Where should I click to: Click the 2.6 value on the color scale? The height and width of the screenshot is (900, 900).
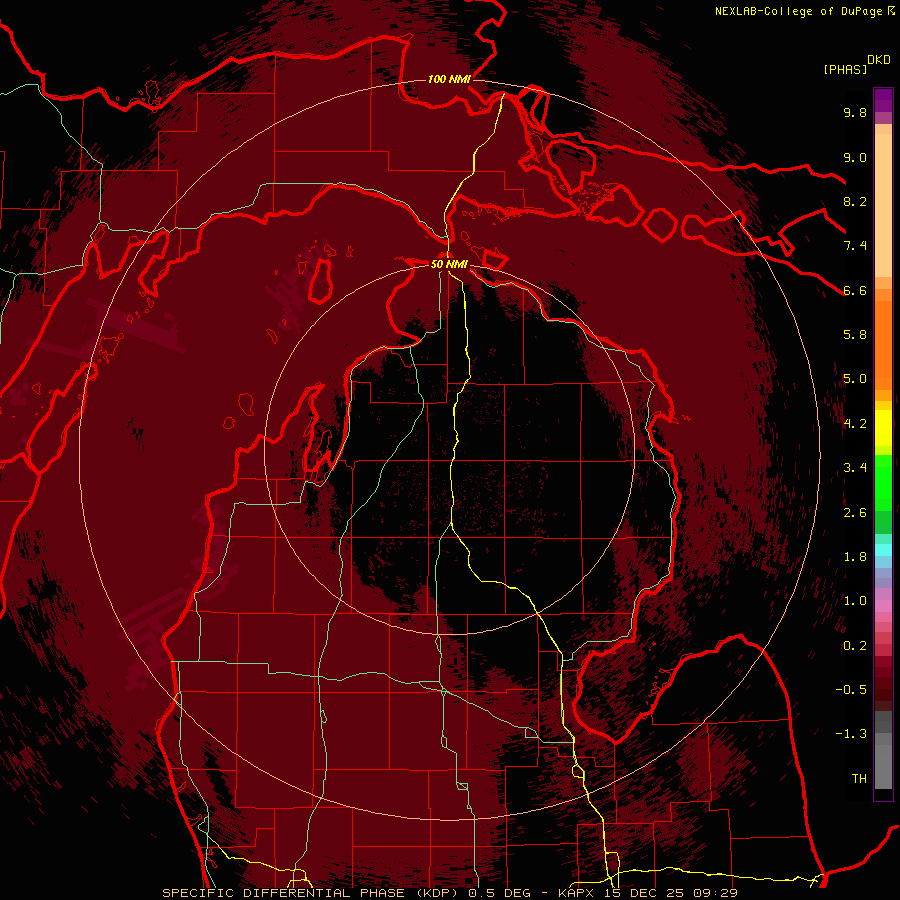tap(855, 512)
